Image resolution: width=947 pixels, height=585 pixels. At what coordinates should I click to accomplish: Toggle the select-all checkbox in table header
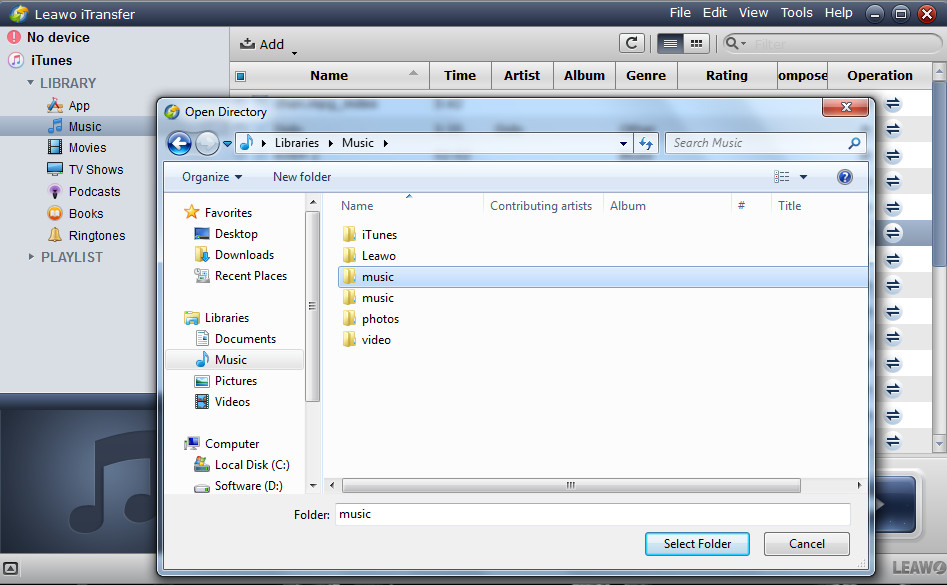click(240, 76)
